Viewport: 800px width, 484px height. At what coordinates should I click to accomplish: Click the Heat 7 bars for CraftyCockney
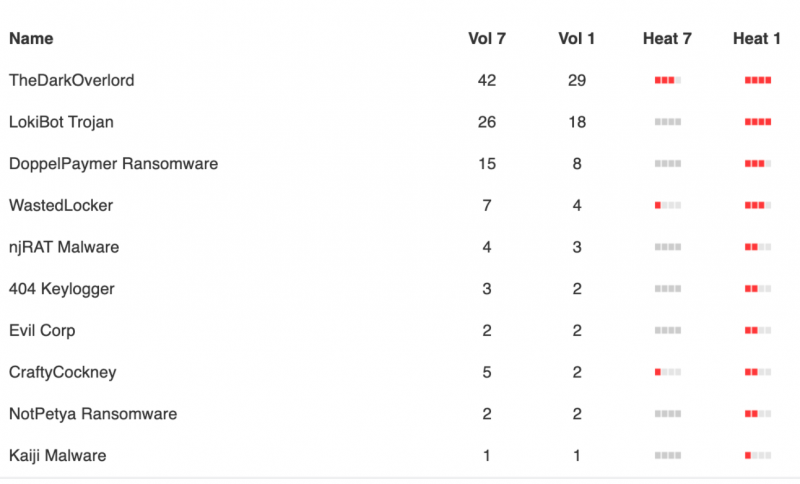[x=668, y=372]
